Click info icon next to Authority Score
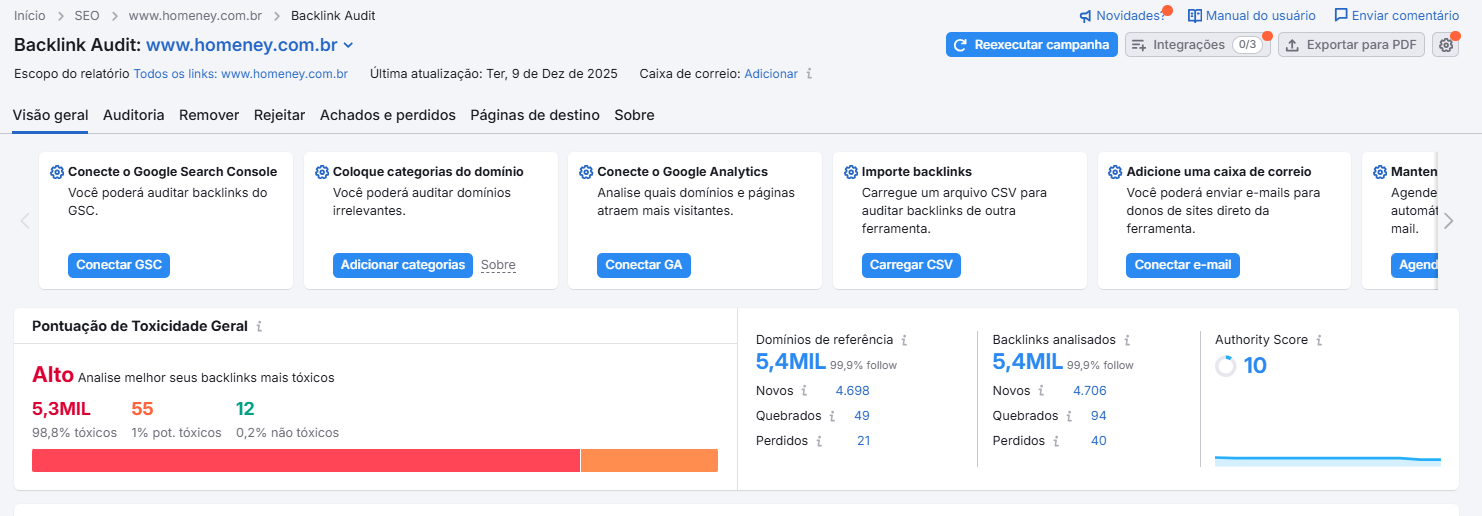 tap(1319, 340)
